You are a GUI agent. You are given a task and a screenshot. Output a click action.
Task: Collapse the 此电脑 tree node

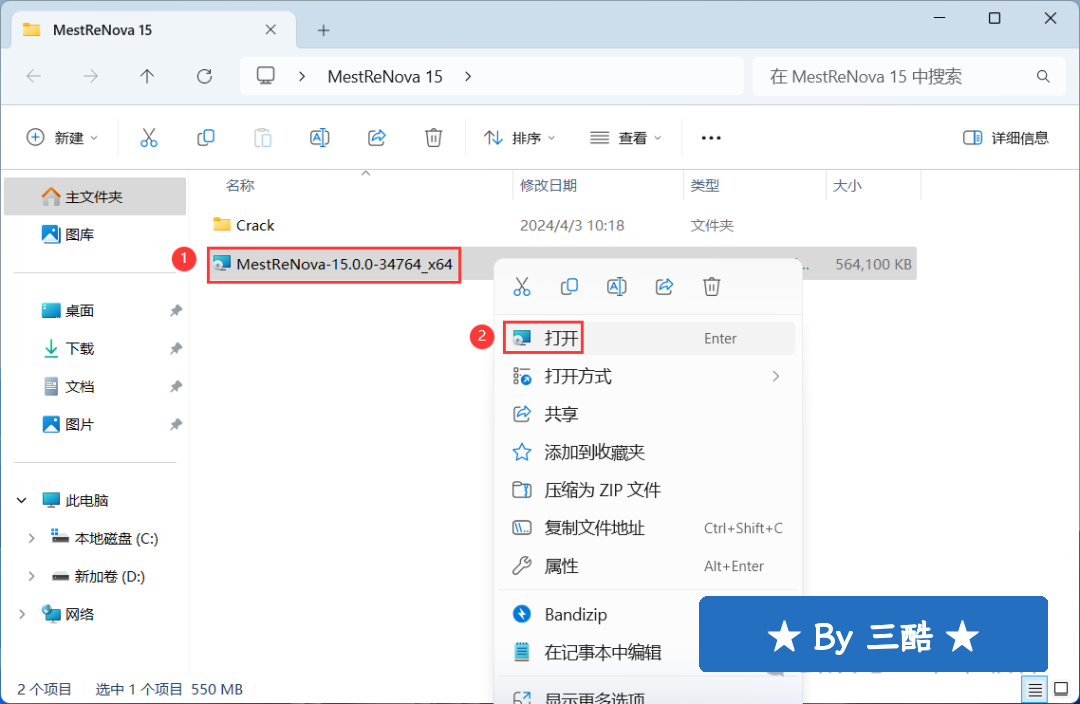point(21,501)
